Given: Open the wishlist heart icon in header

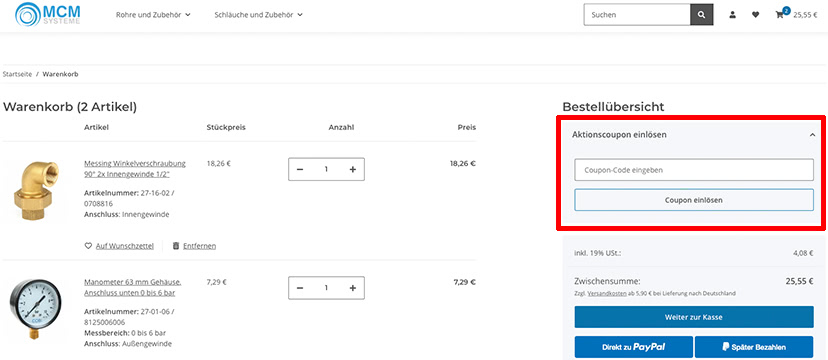Looking at the screenshot, I should tap(755, 15).
